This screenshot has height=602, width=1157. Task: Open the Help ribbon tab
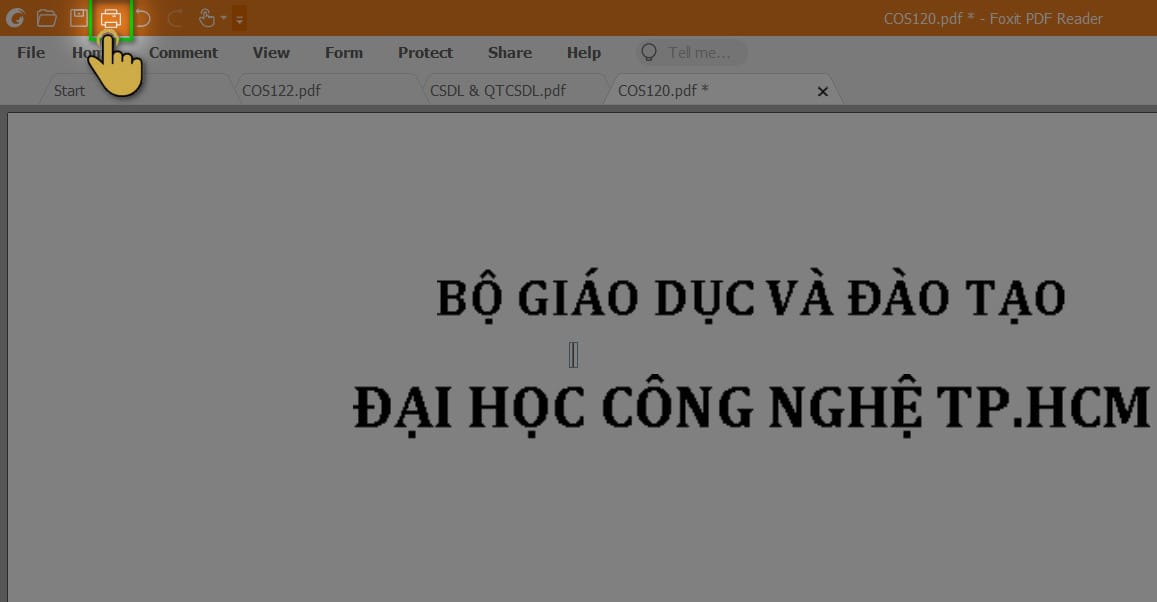pyautogui.click(x=584, y=52)
